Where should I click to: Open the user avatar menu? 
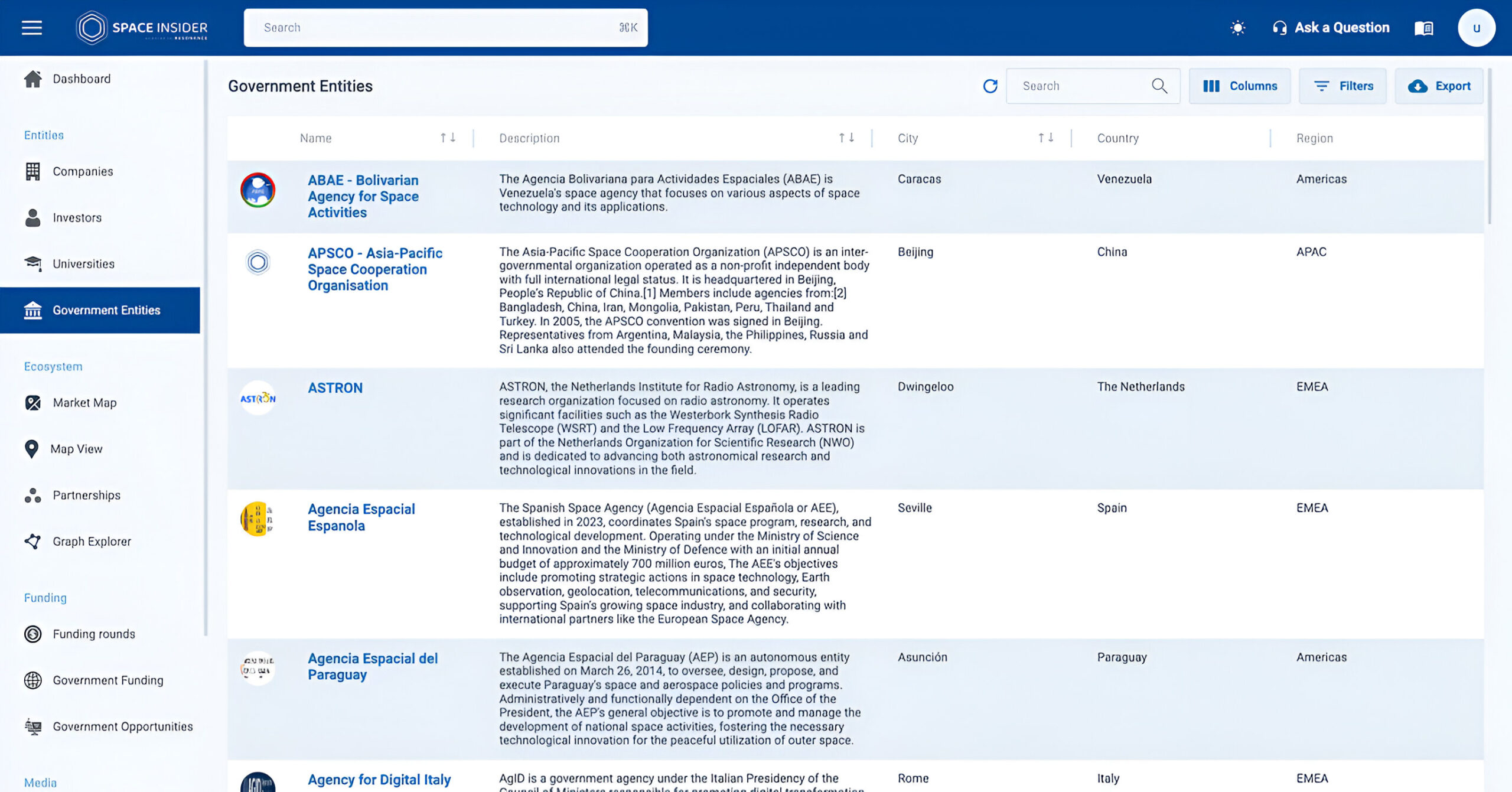(x=1476, y=28)
